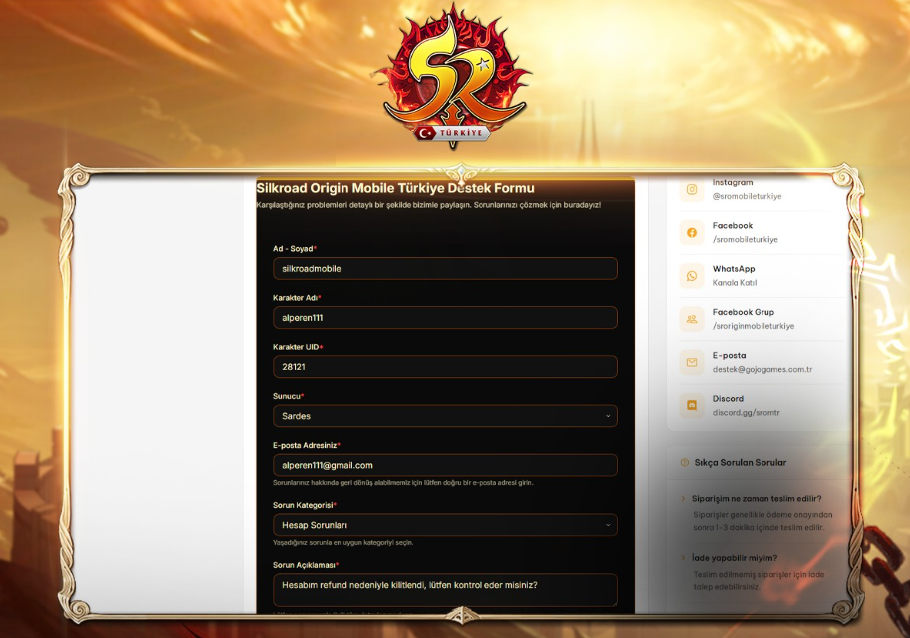Viewport: 910px width, 638px height.
Task: Open the @sromobileturkiye Instagram link
Action: pos(747,196)
